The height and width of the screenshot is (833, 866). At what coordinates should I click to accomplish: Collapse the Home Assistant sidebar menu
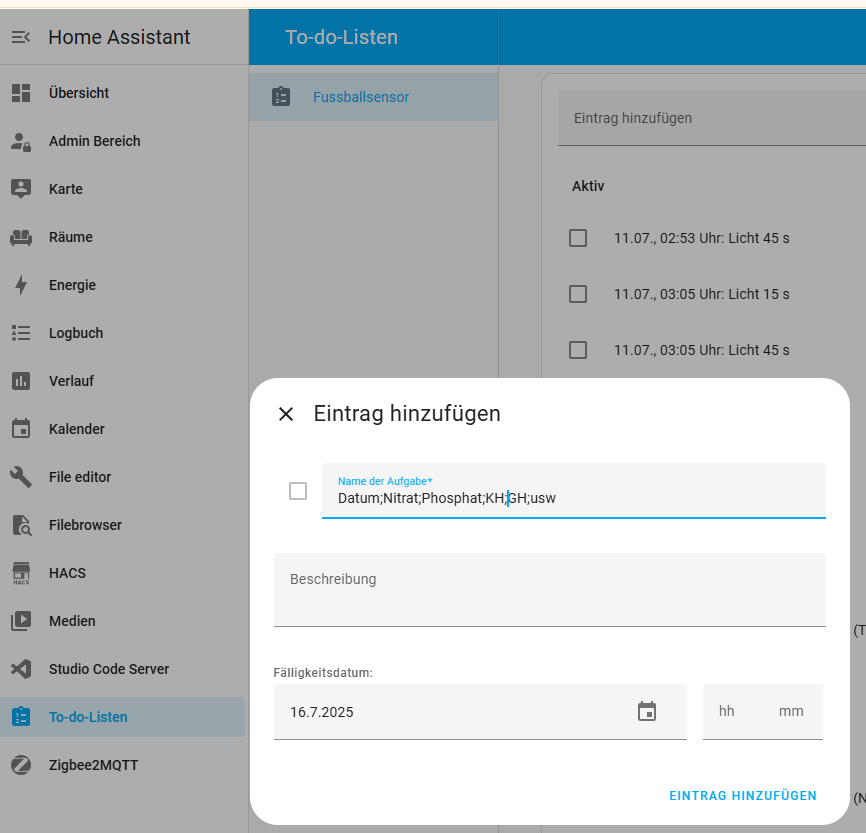pos(21,37)
